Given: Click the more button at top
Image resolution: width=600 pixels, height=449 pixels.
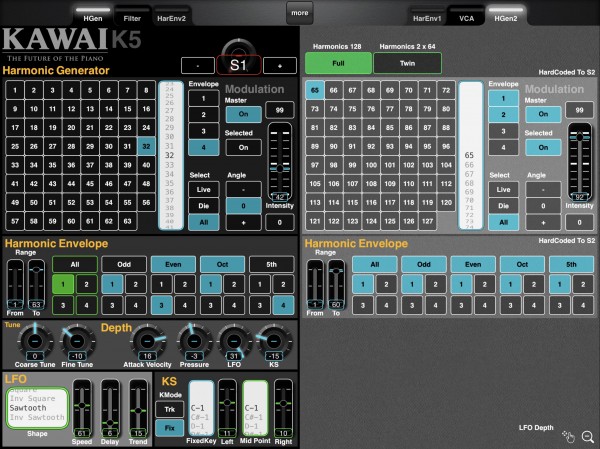Looking at the screenshot, I should click(x=300, y=13).
